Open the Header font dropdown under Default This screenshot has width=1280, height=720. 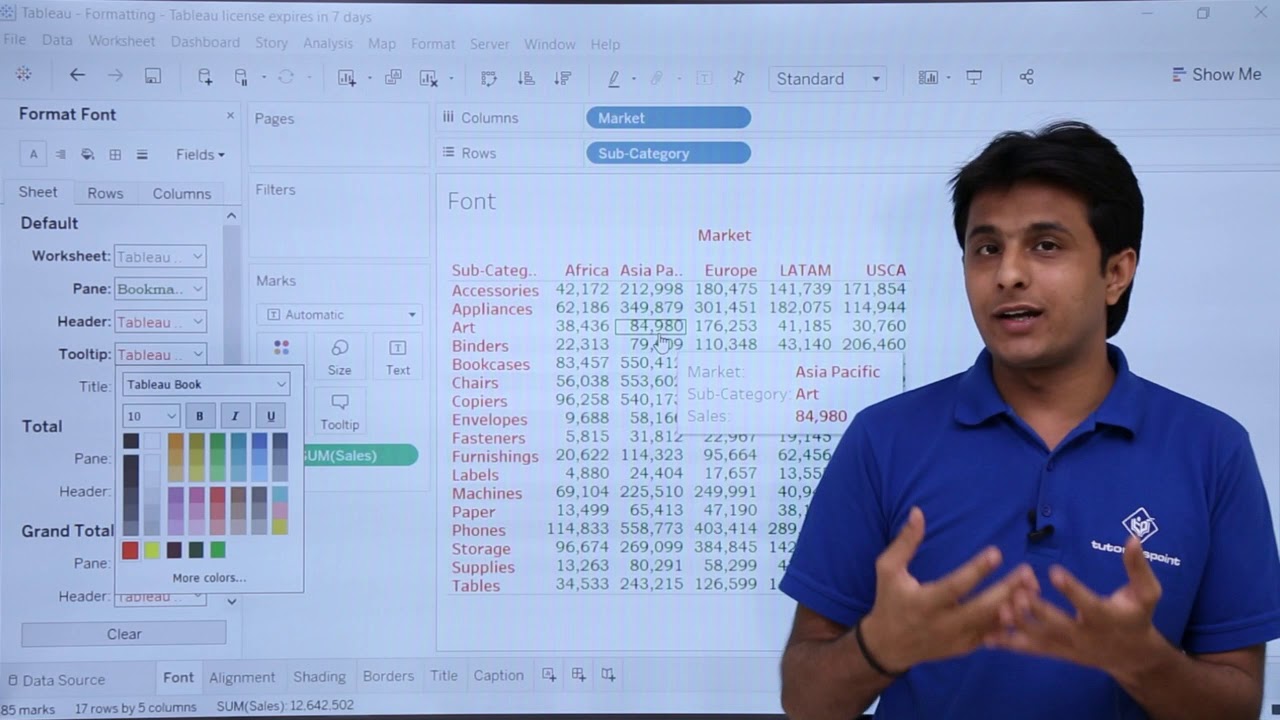[160, 322]
